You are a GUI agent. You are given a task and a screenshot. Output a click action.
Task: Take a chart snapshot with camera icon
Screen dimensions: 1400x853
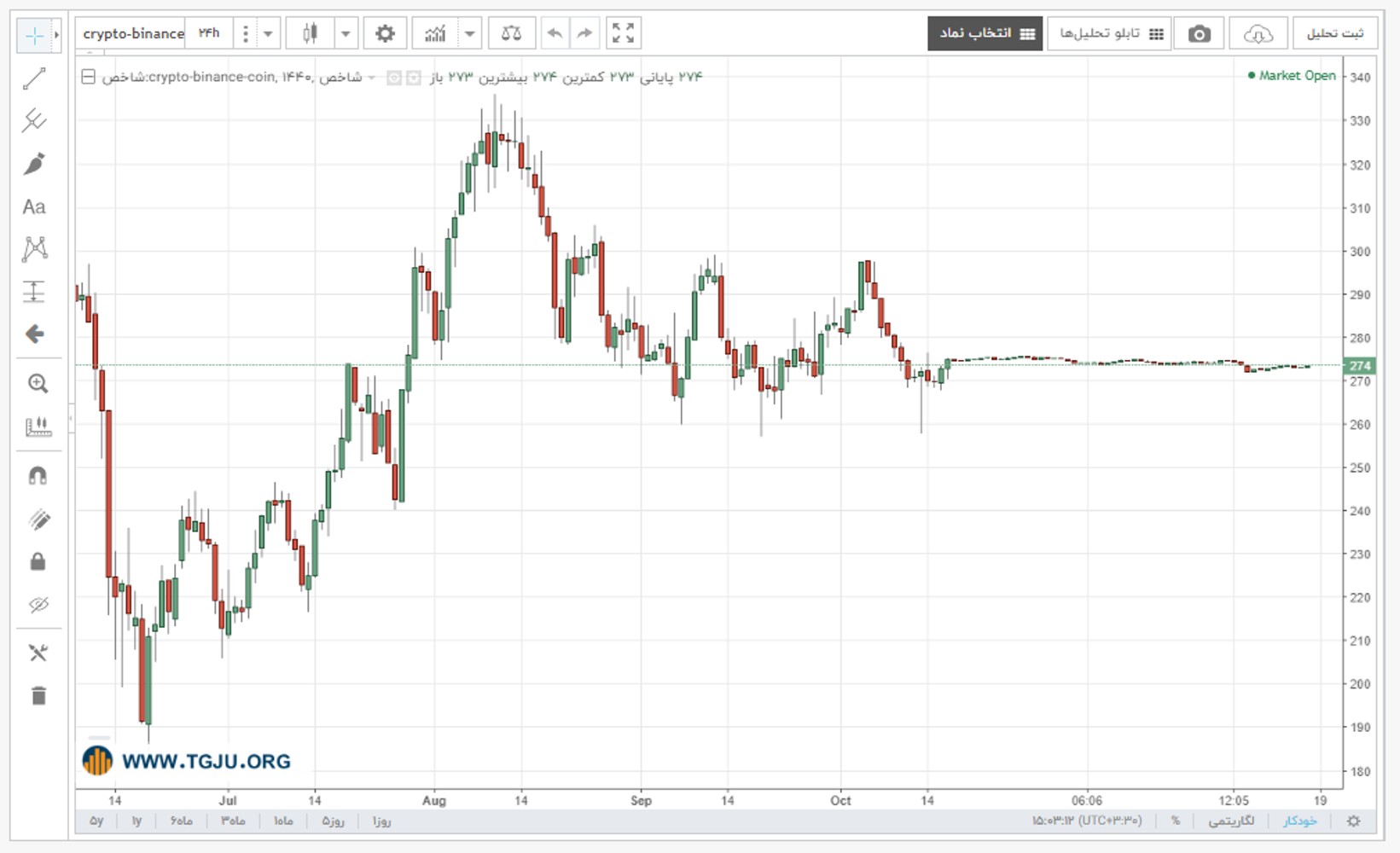(x=1200, y=34)
